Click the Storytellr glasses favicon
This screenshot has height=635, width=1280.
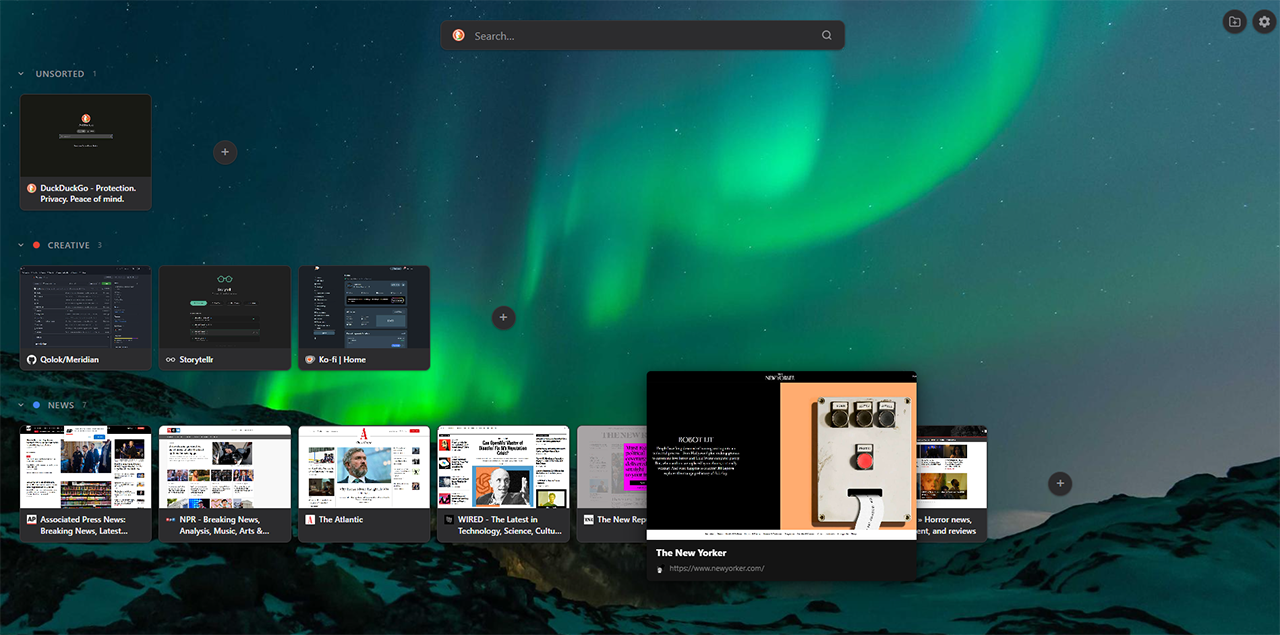170,360
